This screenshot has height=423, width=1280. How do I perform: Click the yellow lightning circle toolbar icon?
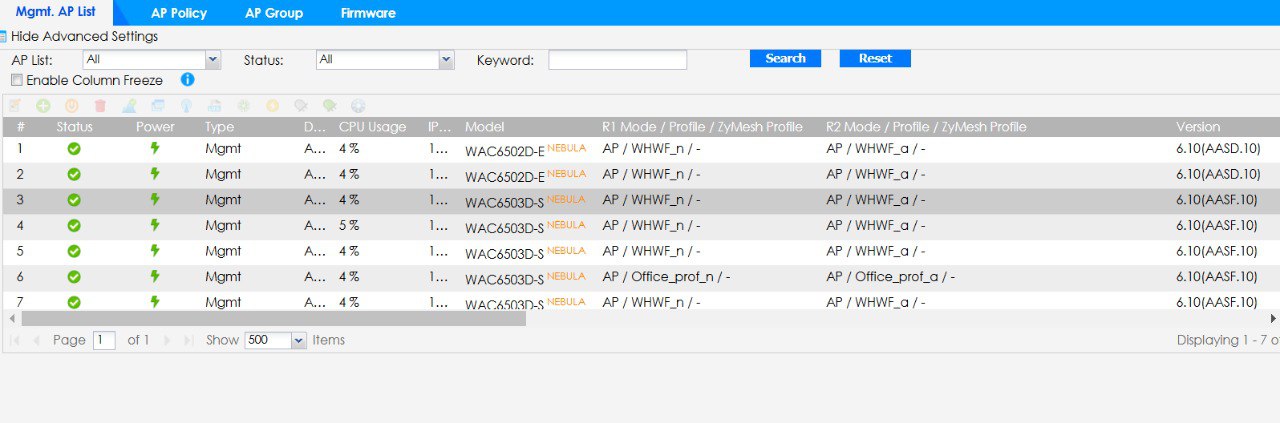coord(272,105)
